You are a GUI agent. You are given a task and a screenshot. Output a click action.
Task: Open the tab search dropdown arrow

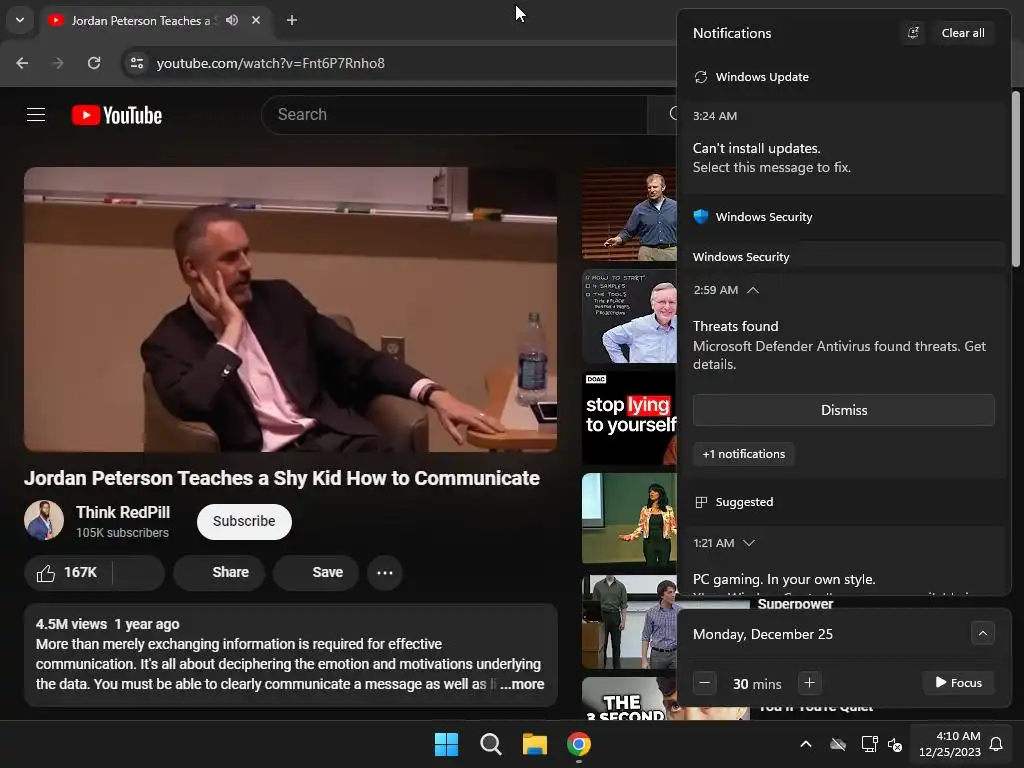click(x=20, y=20)
